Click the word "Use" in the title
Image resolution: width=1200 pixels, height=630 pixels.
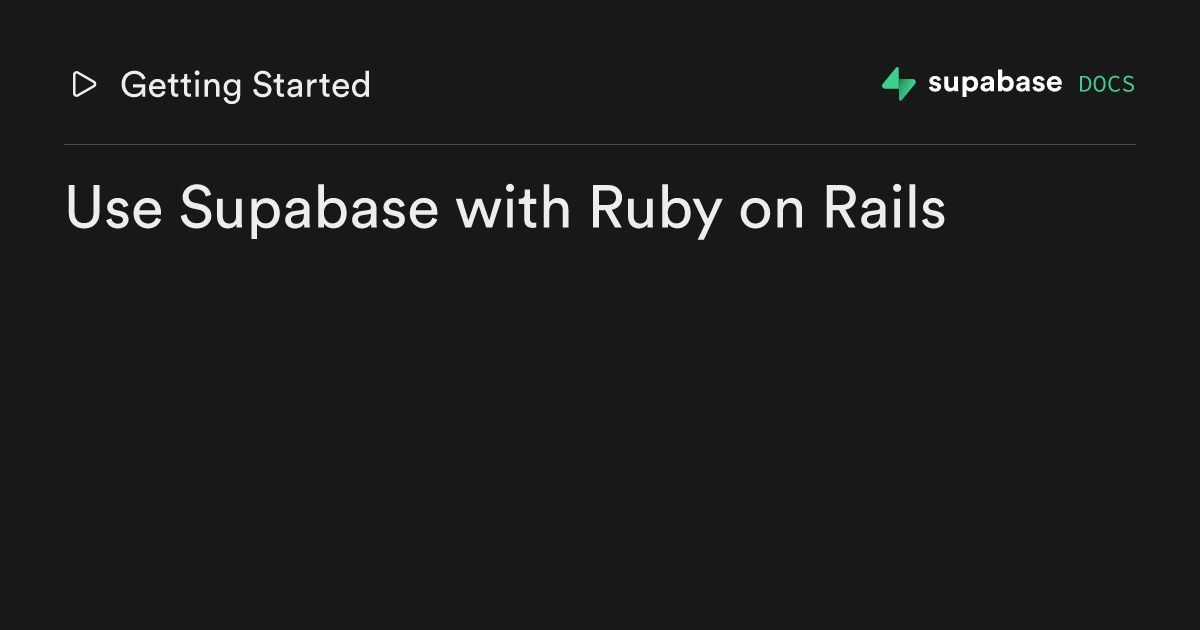pos(114,209)
